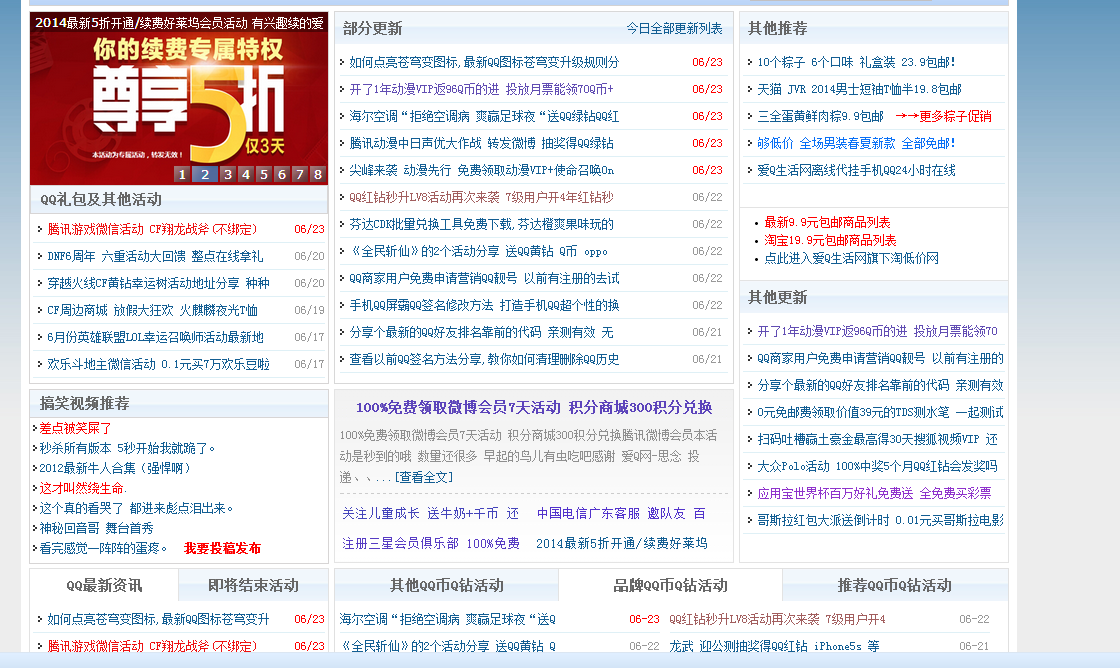Switch banner to slide number 5
The image size is (1120, 668).
coord(264,174)
